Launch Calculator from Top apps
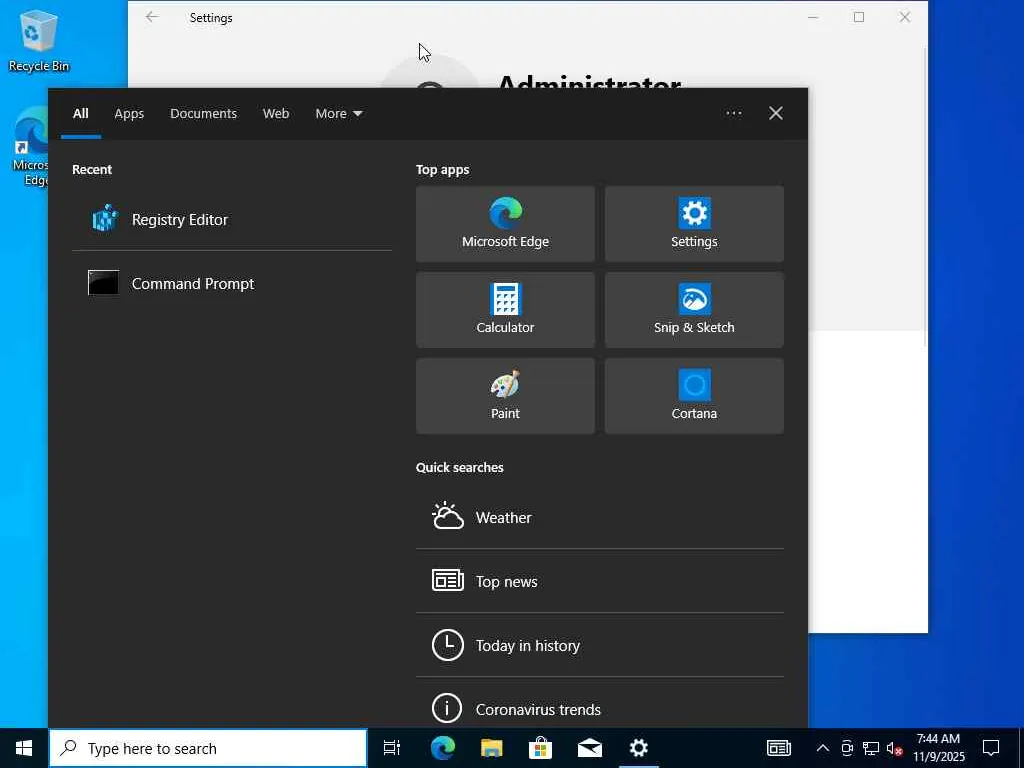1024x768 pixels. point(505,310)
